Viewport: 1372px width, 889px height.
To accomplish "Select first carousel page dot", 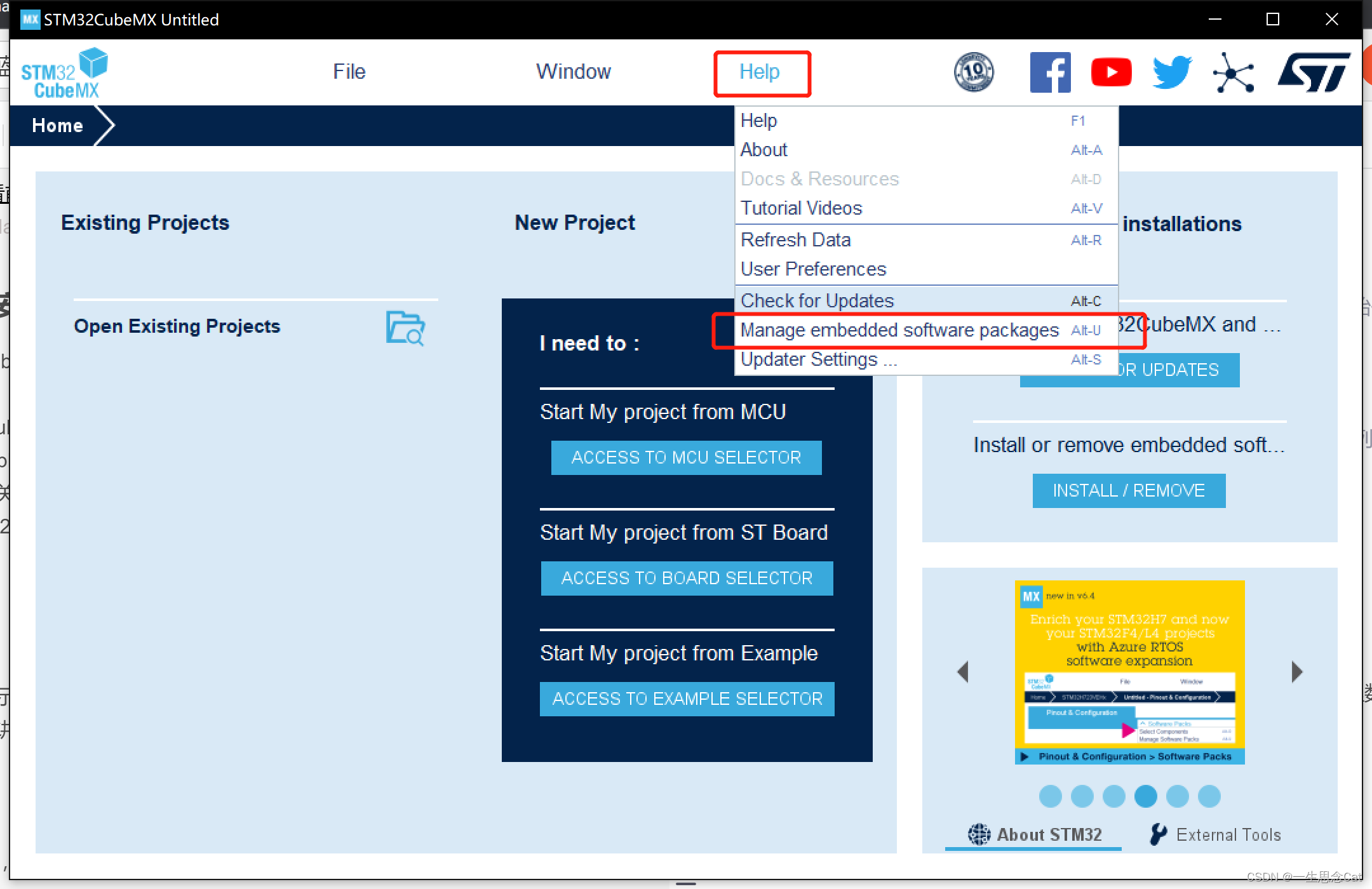I will click(1051, 796).
